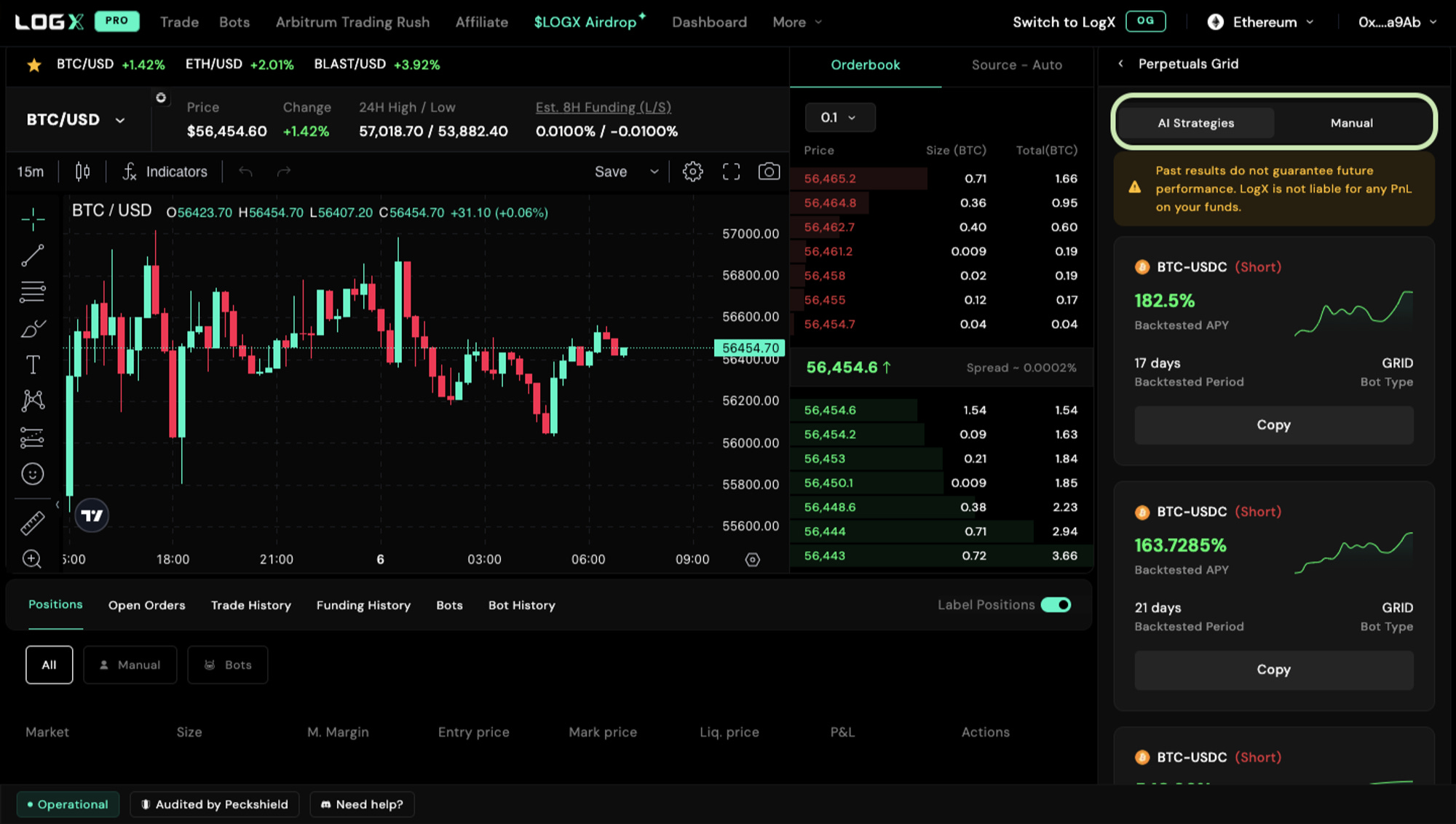
Task: Open the Ethereum network dropdown
Action: click(x=1262, y=23)
